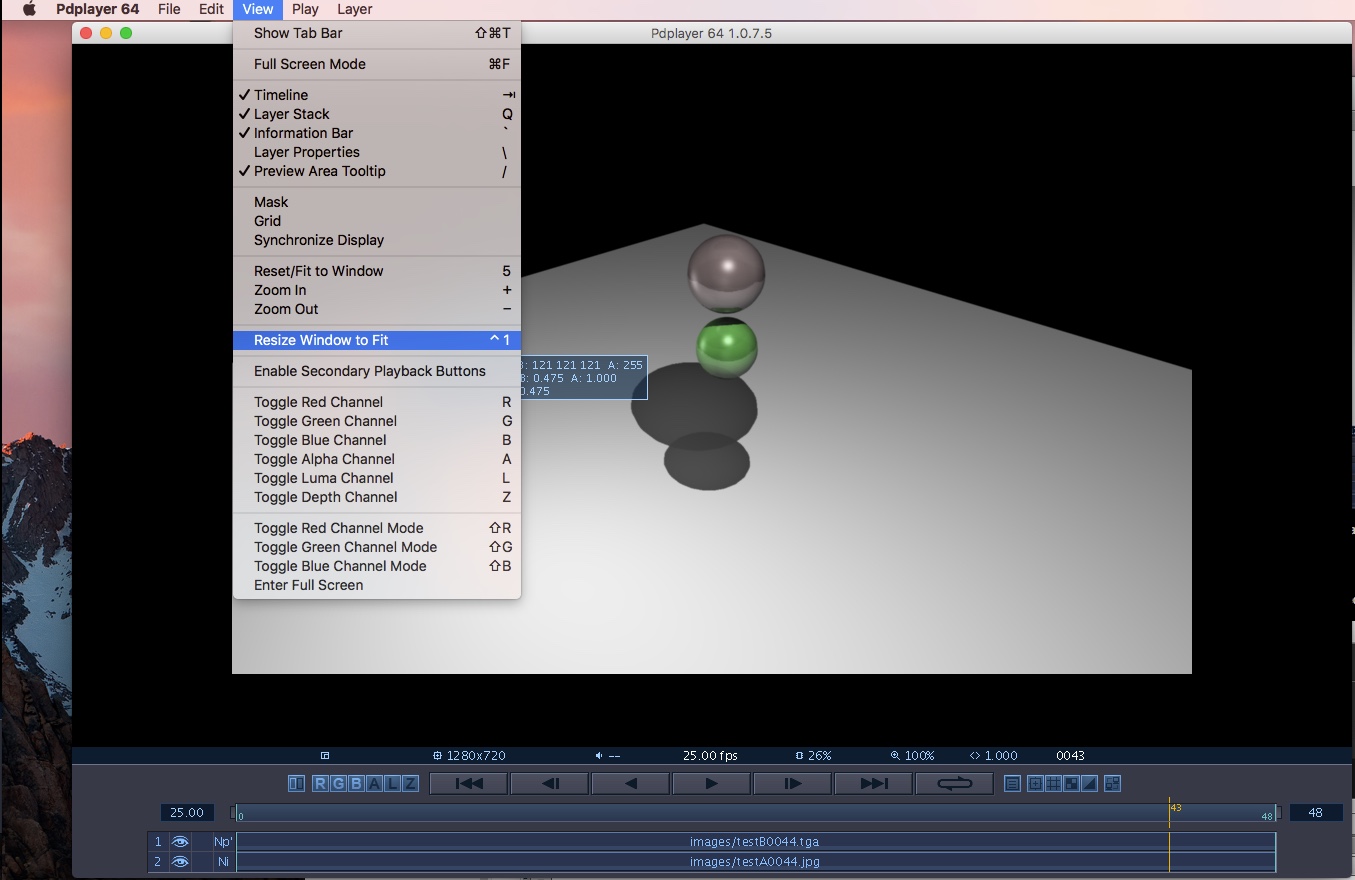This screenshot has height=880, width=1355.
Task: Choose Full Screen Mode menu entry
Action: pos(377,64)
